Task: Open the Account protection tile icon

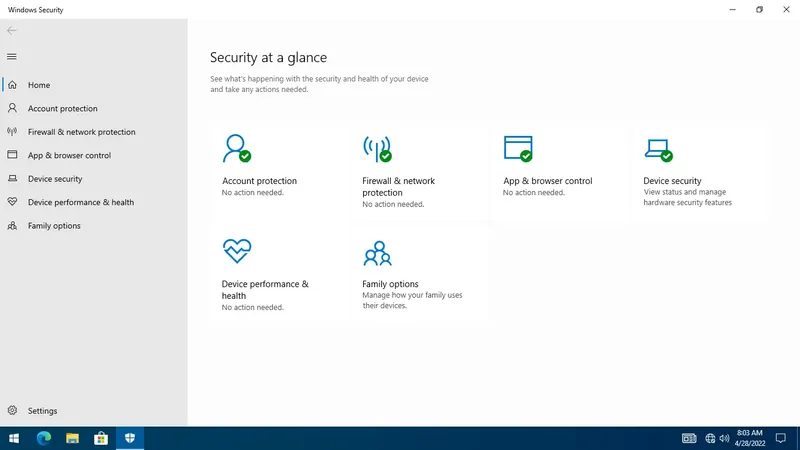Action: [237, 148]
